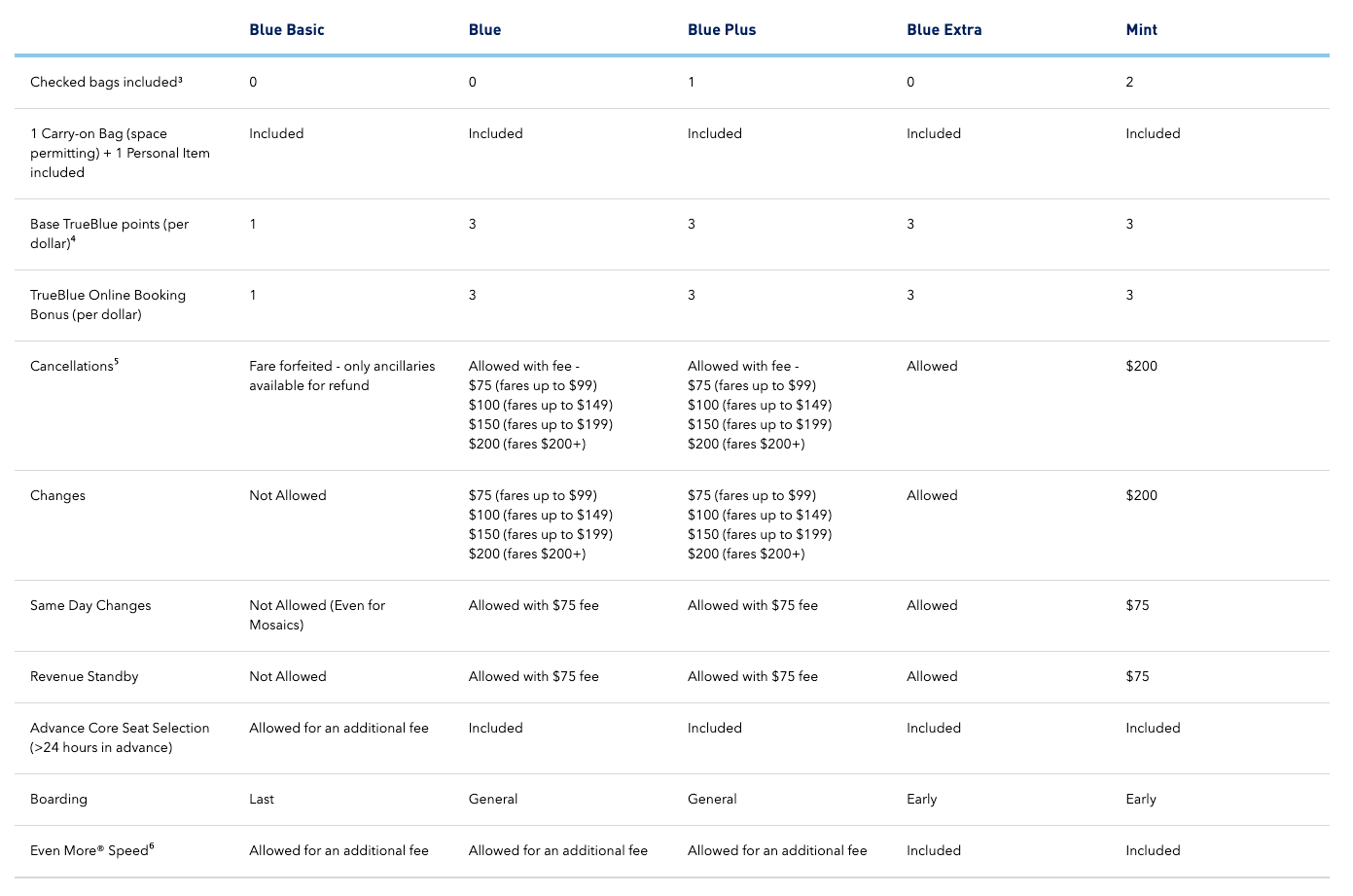The image size is (1353, 896).
Task: Click Blue Even More Speed additional fee cell
Action: (558, 850)
